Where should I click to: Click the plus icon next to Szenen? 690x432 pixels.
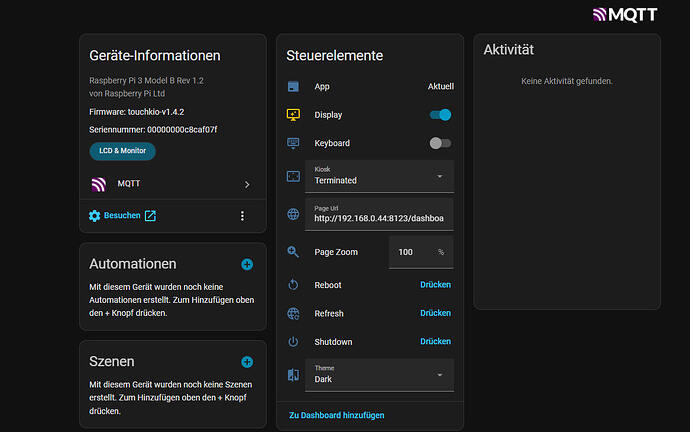247,362
